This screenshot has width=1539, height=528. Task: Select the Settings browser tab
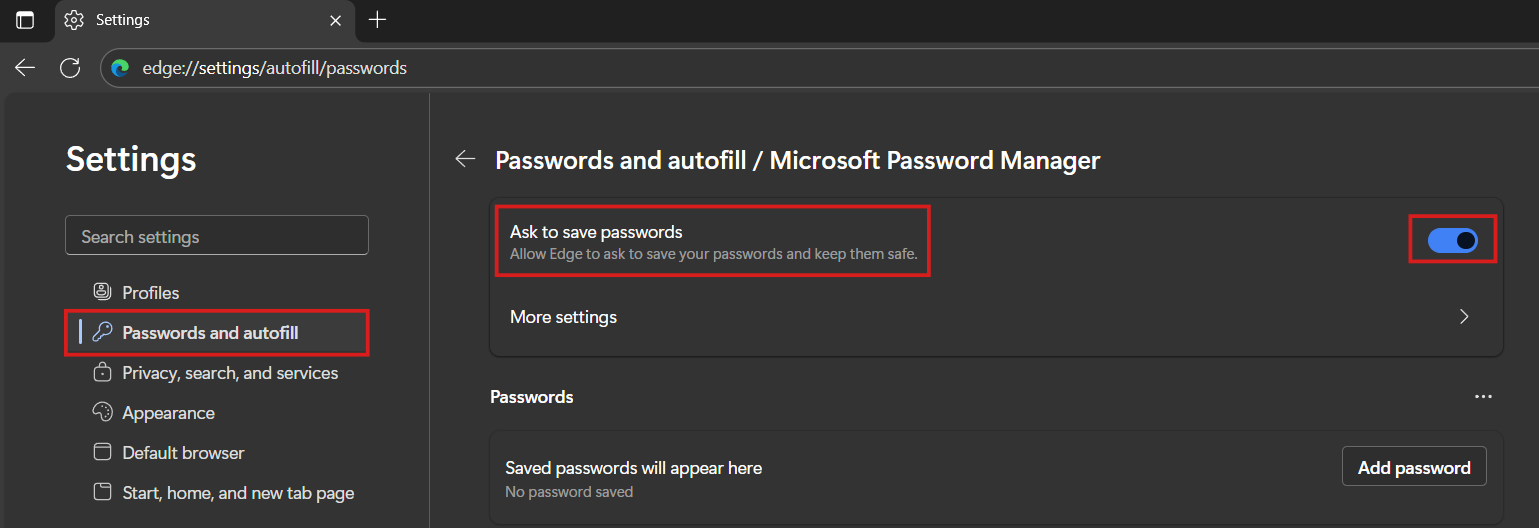(x=190, y=20)
